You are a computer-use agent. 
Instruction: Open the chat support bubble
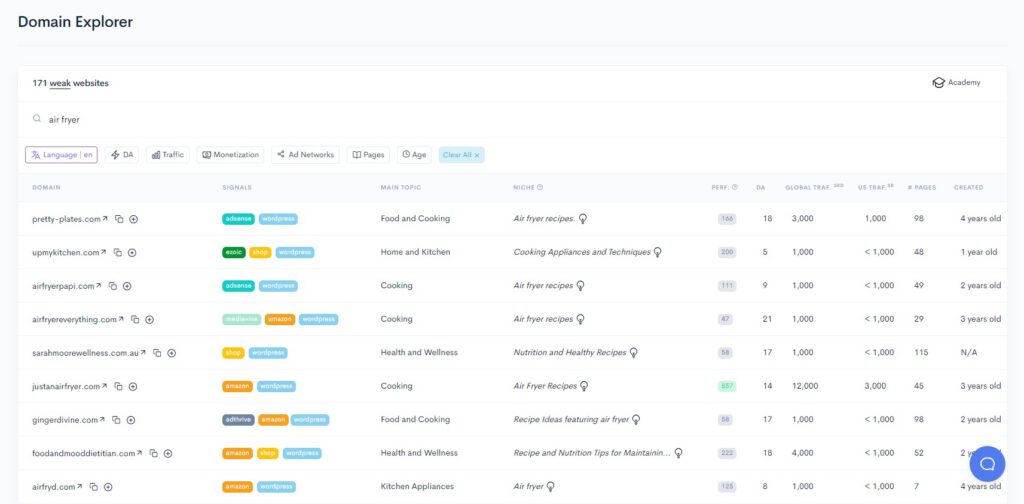tap(986, 464)
